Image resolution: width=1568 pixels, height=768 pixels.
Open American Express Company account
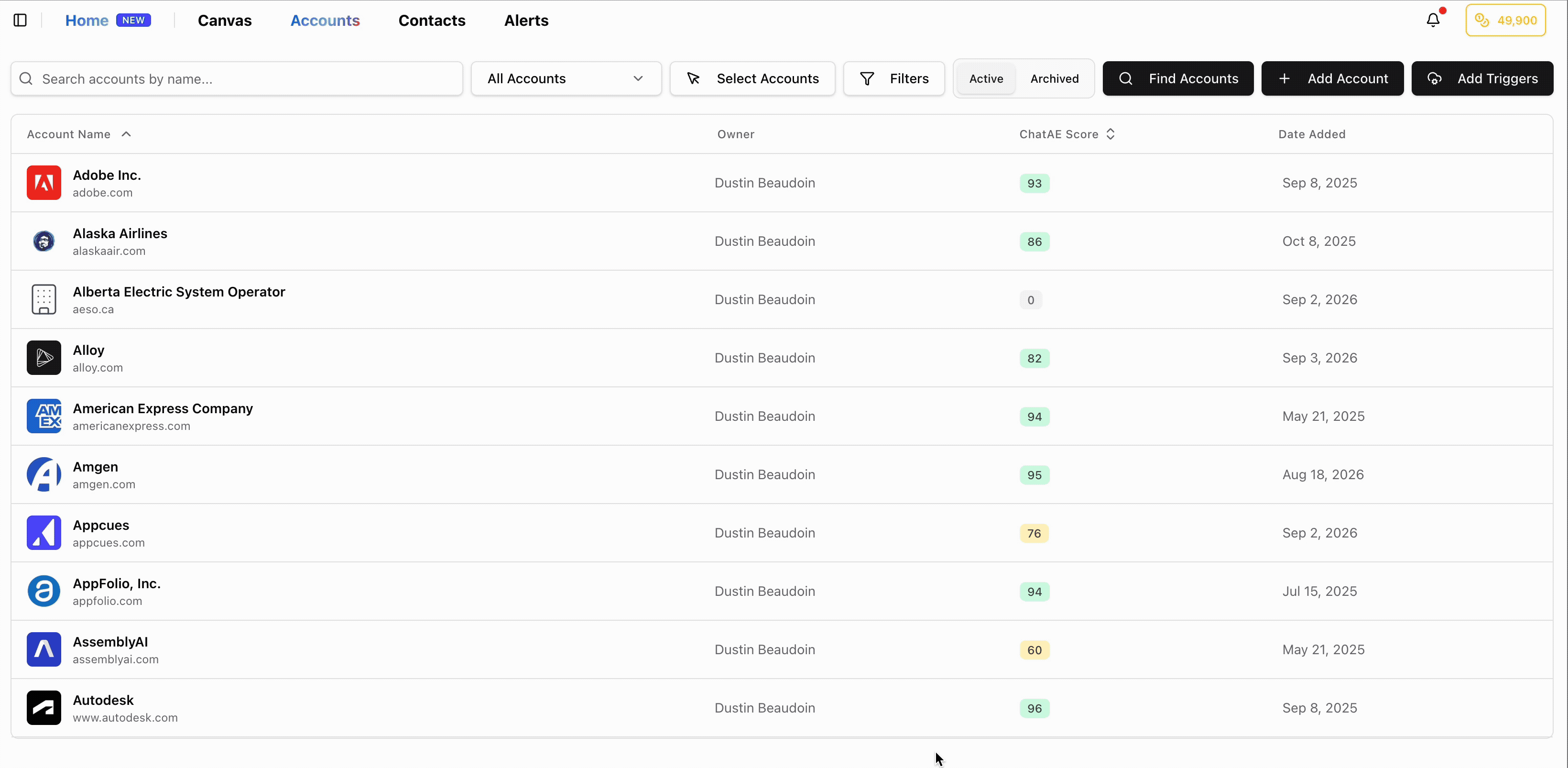(x=163, y=409)
